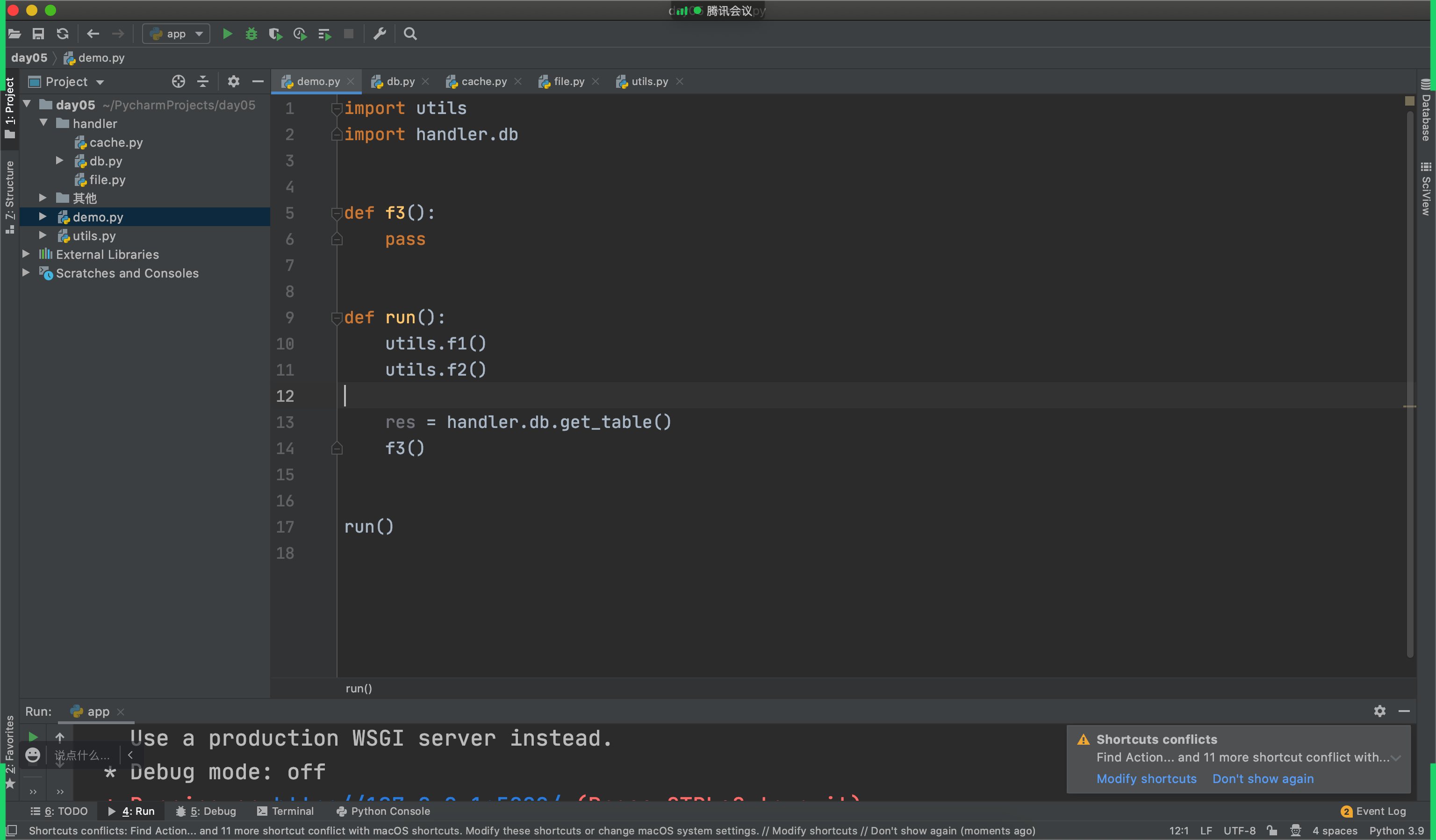This screenshot has height=840, width=1436.
Task: Collapse the day05 root folder
Action: click(x=27, y=104)
